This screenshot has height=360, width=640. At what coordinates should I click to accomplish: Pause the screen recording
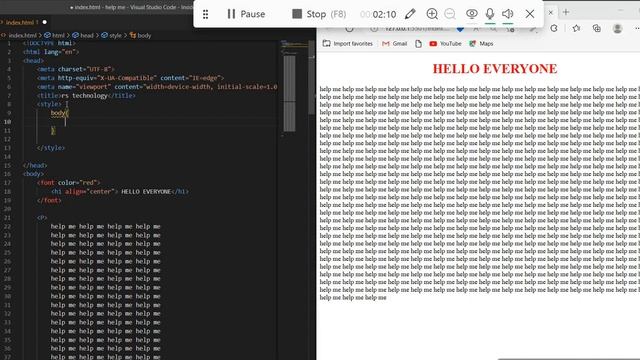pyautogui.click(x=246, y=14)
